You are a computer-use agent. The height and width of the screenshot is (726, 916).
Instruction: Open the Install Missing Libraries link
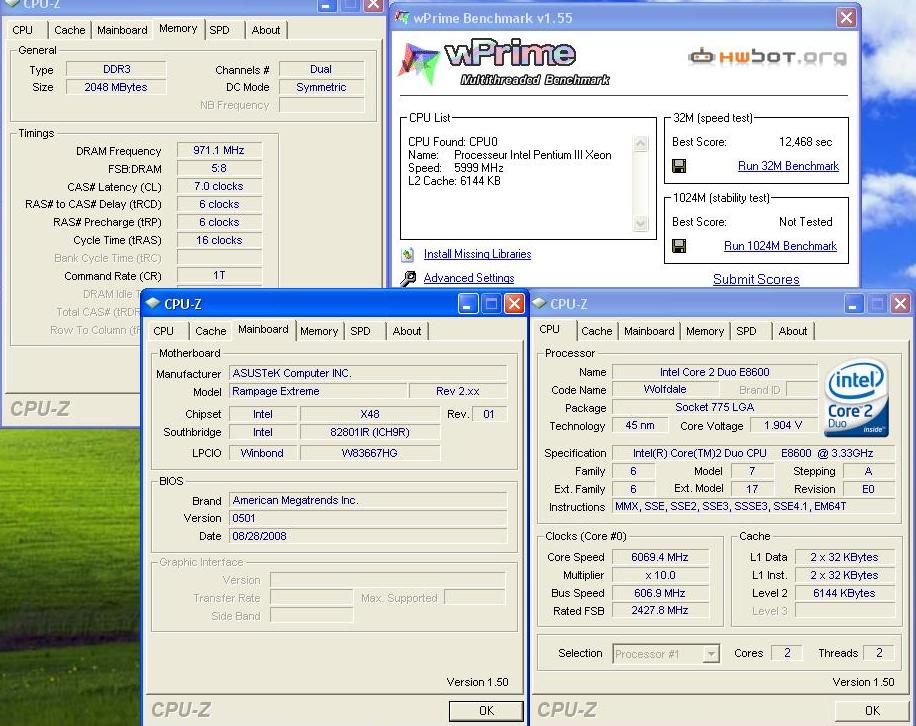coord(477,254)
